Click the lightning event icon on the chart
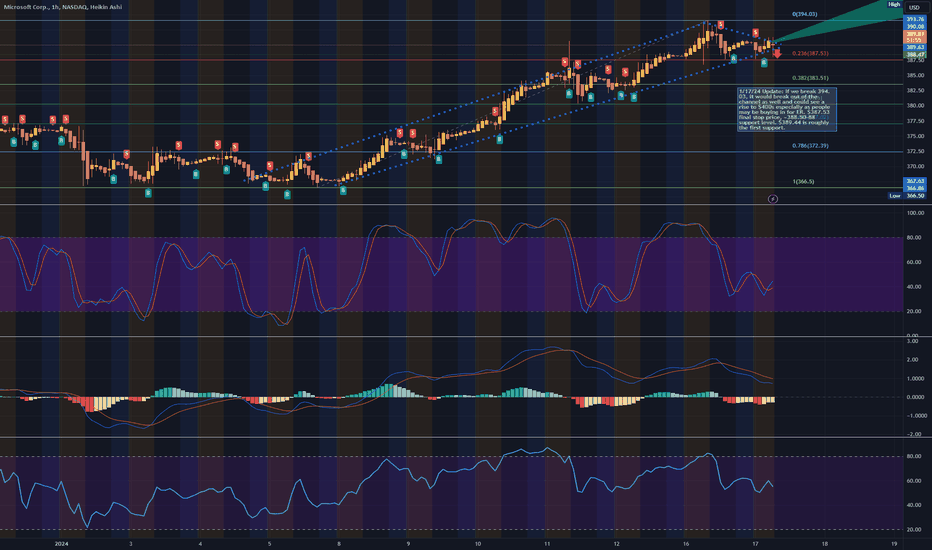The height and width of the screenshot is (550, 932). pyautogui.click(x=773, y=199)
